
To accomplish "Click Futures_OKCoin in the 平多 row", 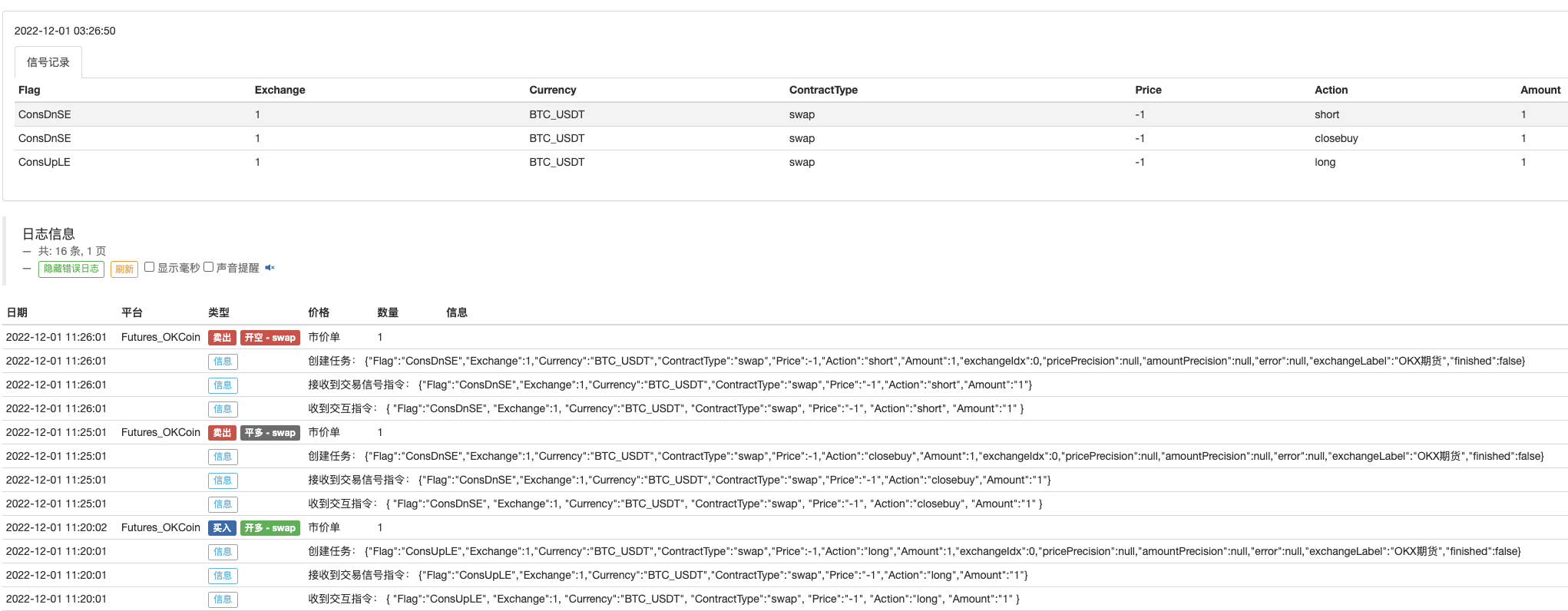I will point(160,432).
